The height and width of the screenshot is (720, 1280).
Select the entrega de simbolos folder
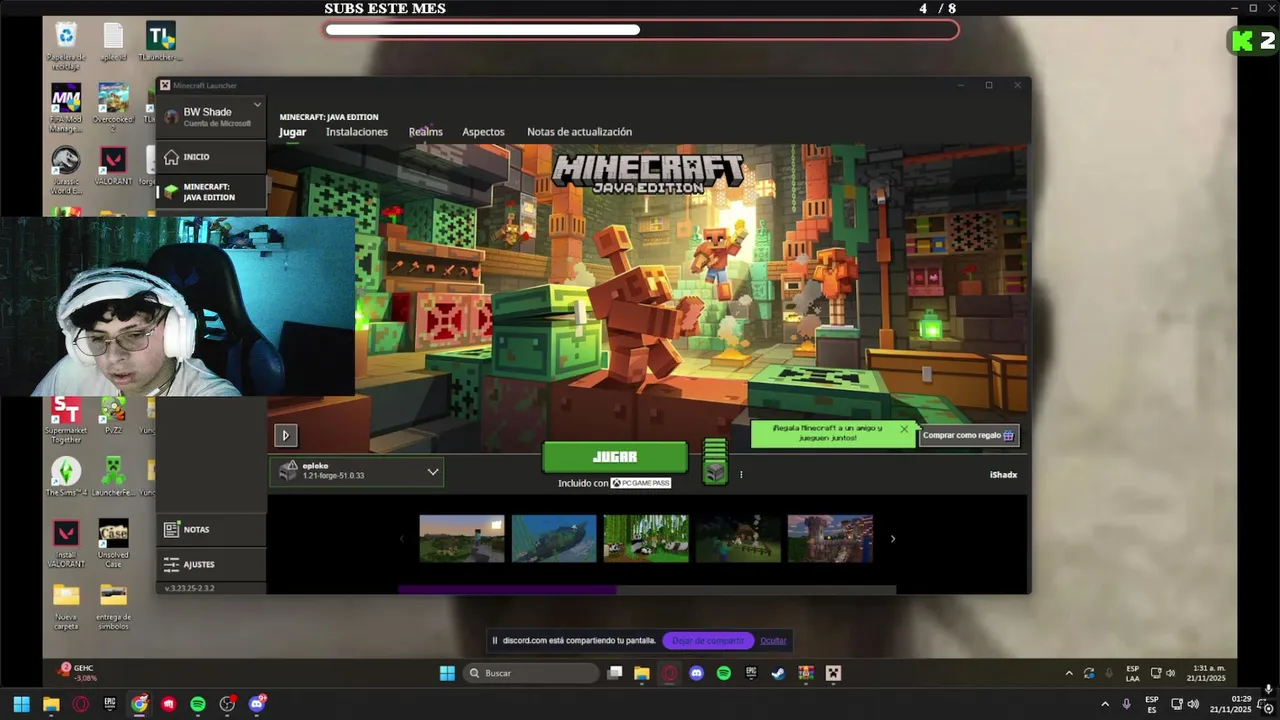[113, 607]
